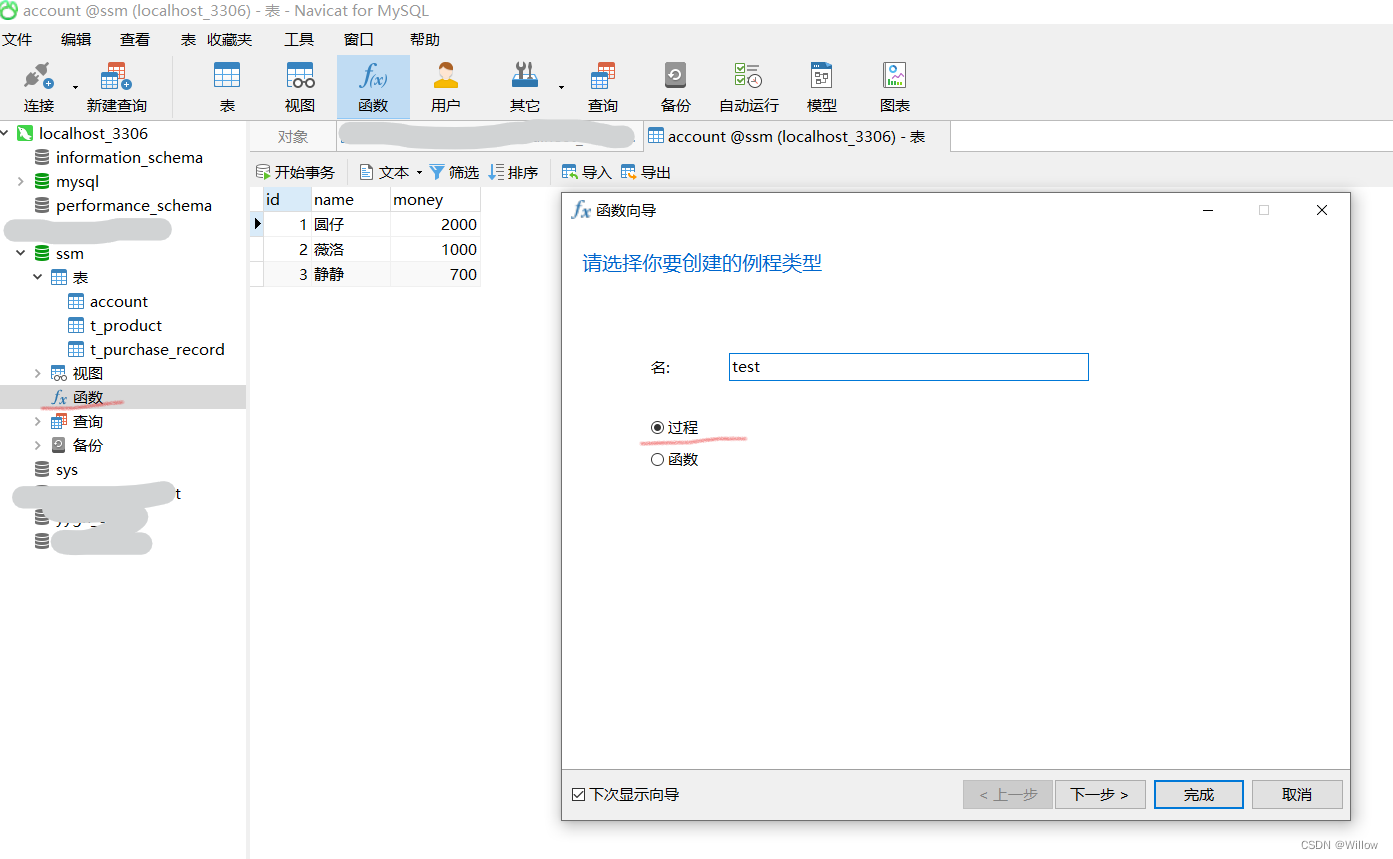Click the money cell 700
The width and height of the screenshot is (1393, 859).
pyautogui.click(x=436, y=274)
